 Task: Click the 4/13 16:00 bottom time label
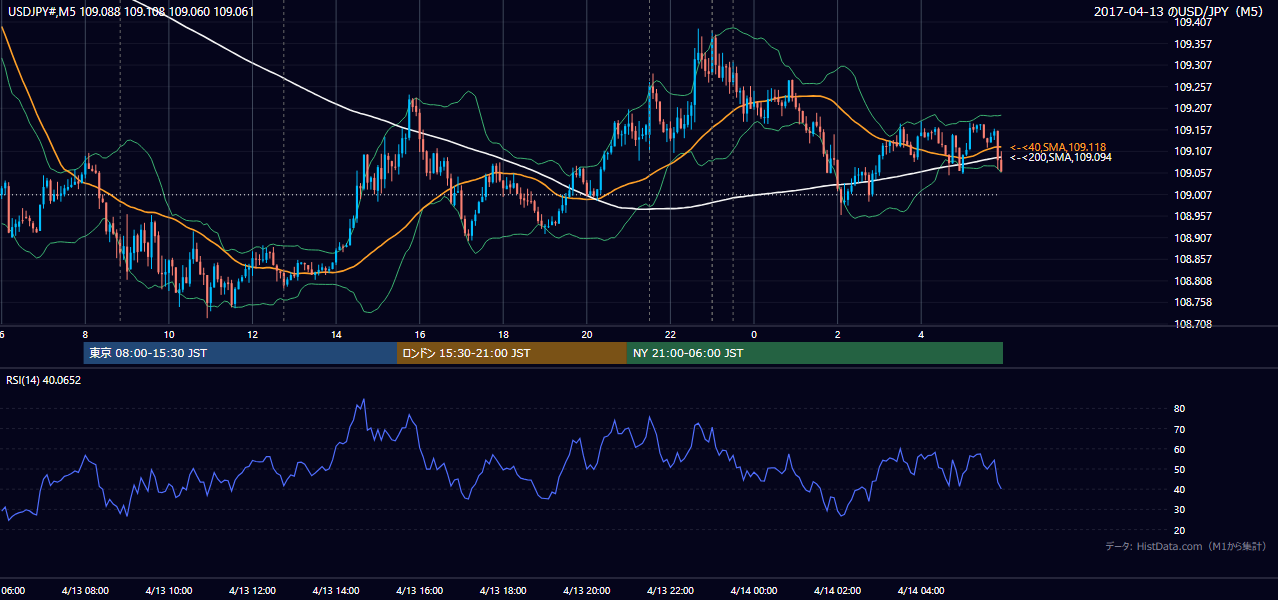419,590
